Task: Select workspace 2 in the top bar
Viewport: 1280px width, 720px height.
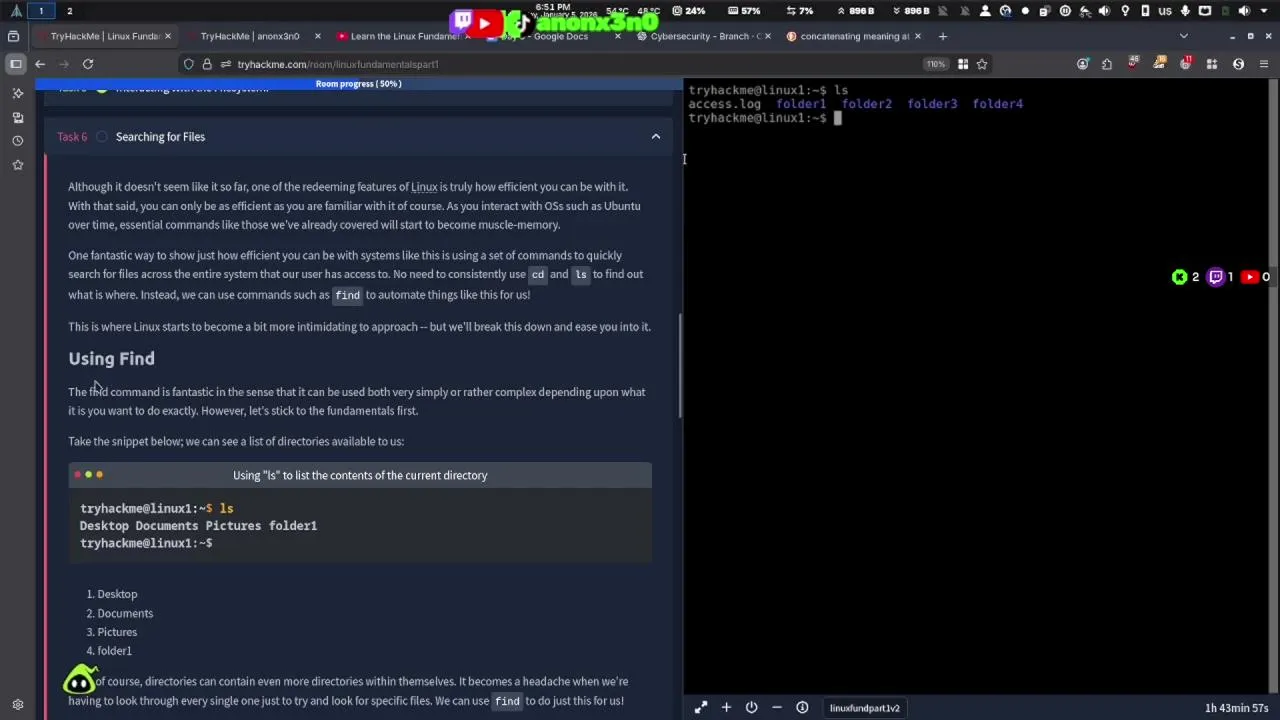Action: click(x=69, y=11)
